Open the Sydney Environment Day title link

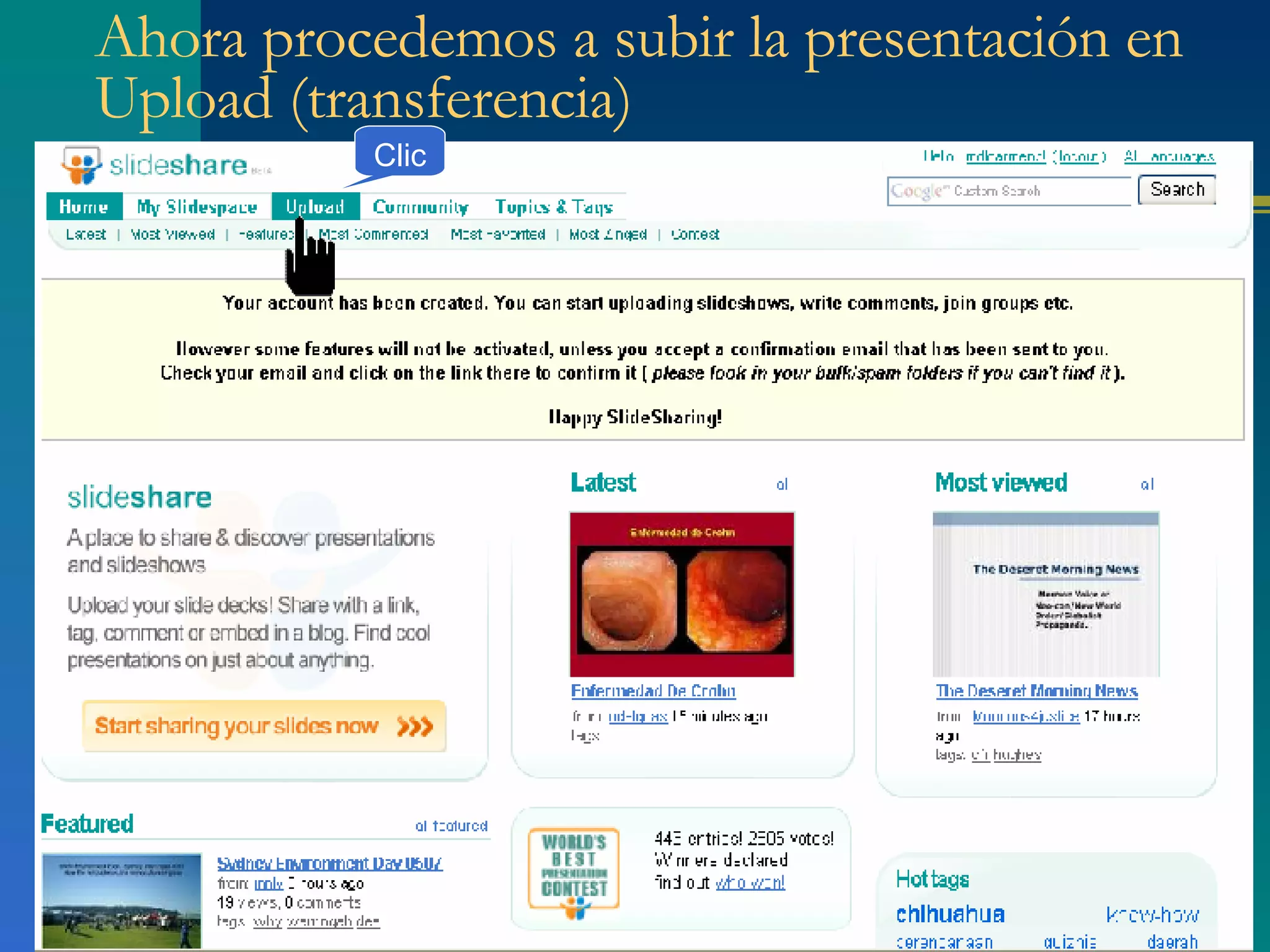click(x=329, y=863)
